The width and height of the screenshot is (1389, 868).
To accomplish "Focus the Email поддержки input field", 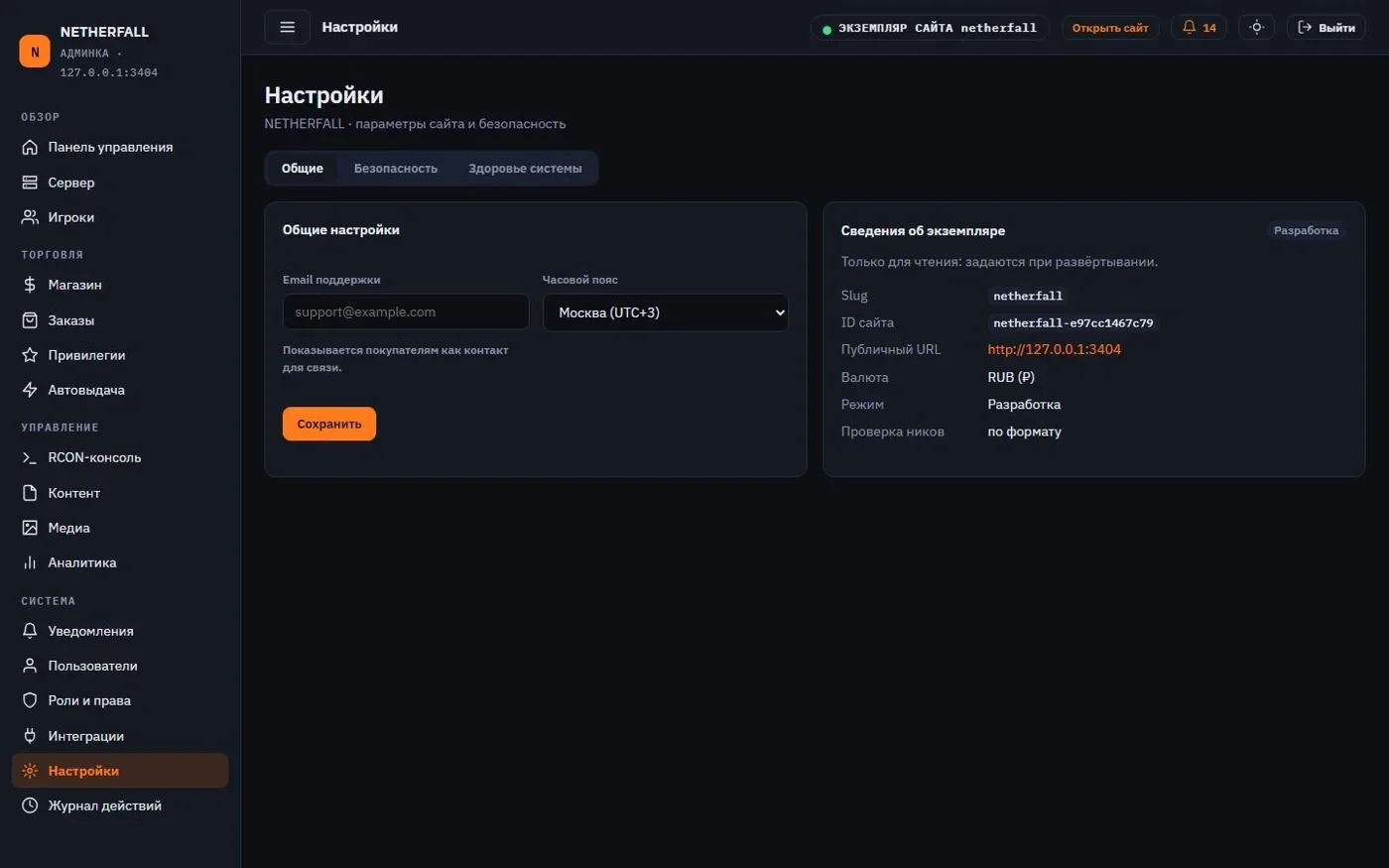I will coord(406,312).
